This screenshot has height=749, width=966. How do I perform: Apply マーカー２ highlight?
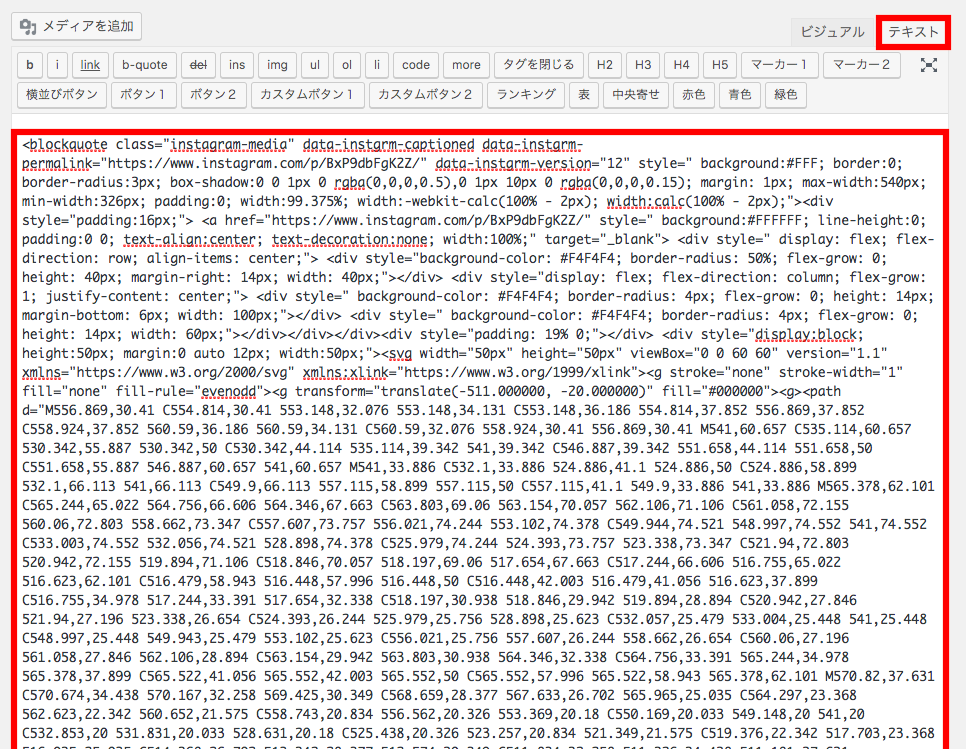861,65
